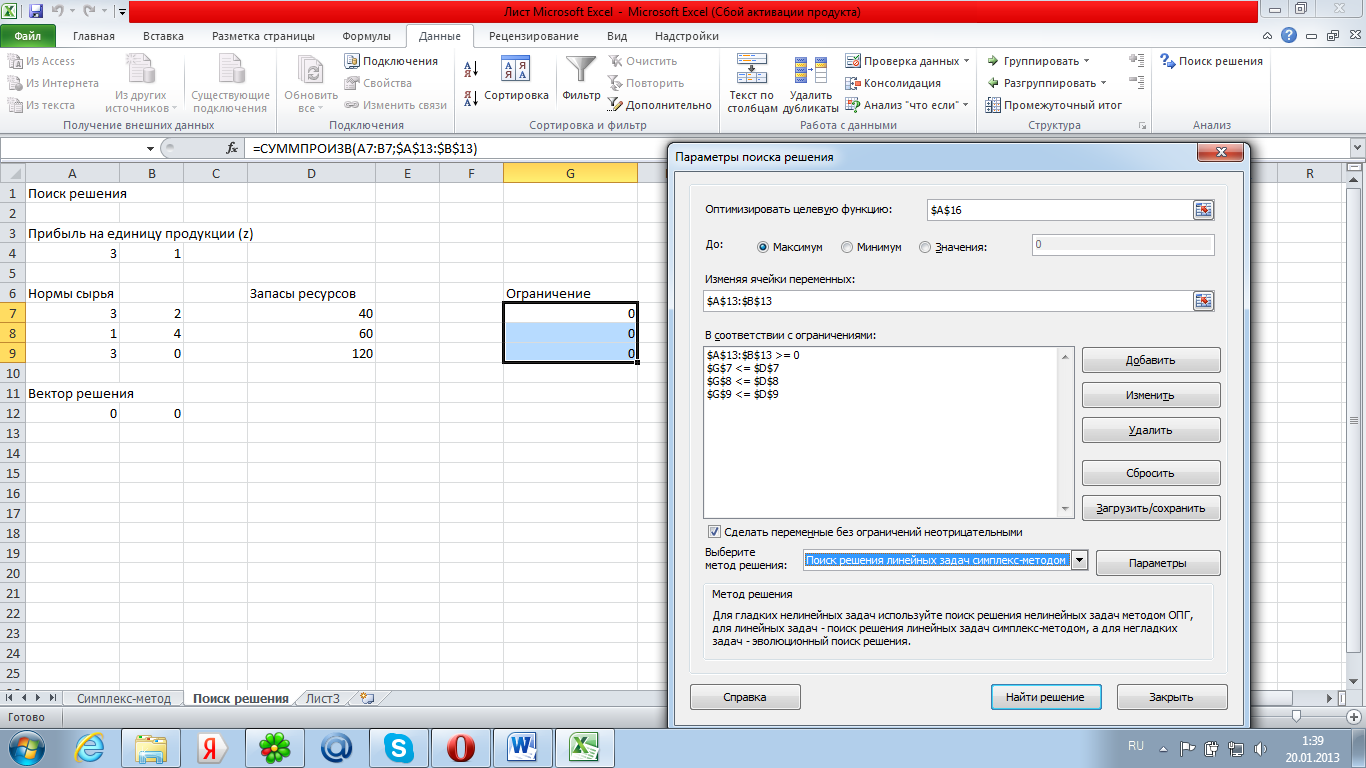This screenshot has height=768, width=1366.
Task: Open the Name Box dropdown arrow
Action: coord(152,148)
